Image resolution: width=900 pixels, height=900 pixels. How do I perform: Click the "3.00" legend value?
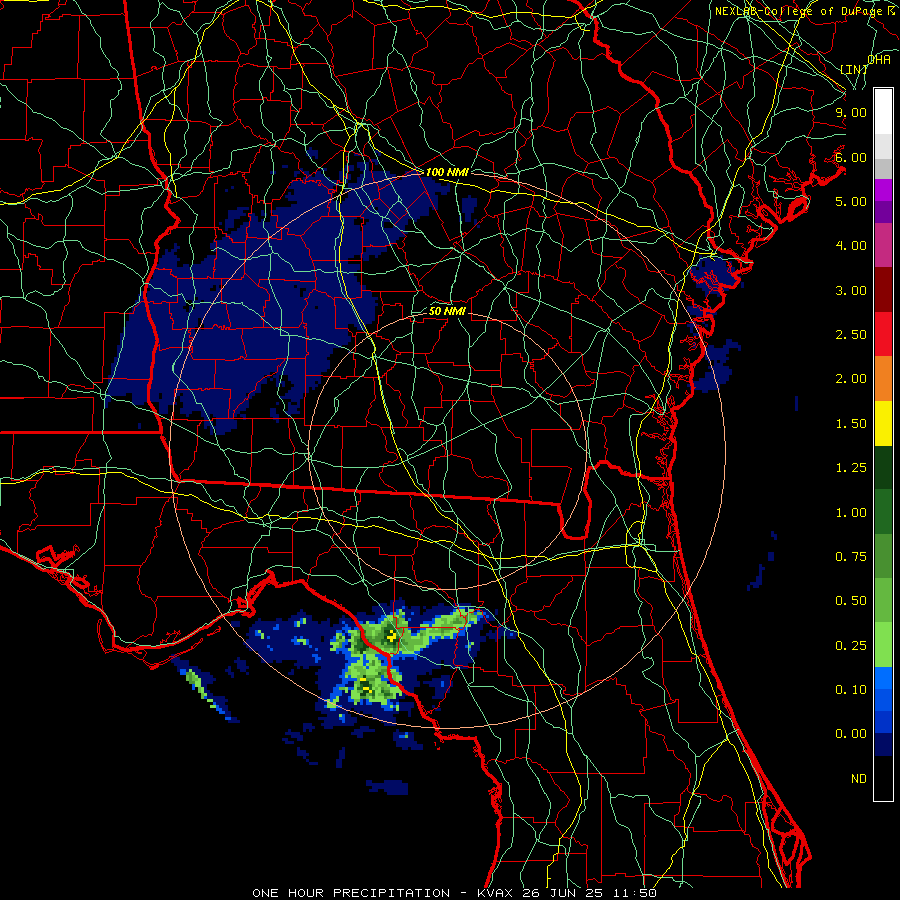[851, 290]
